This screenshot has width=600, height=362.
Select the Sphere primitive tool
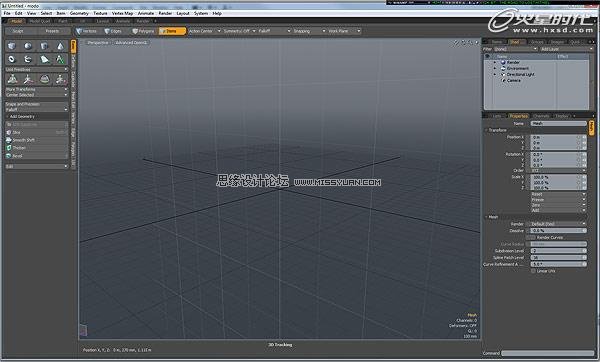pos(28,46)
